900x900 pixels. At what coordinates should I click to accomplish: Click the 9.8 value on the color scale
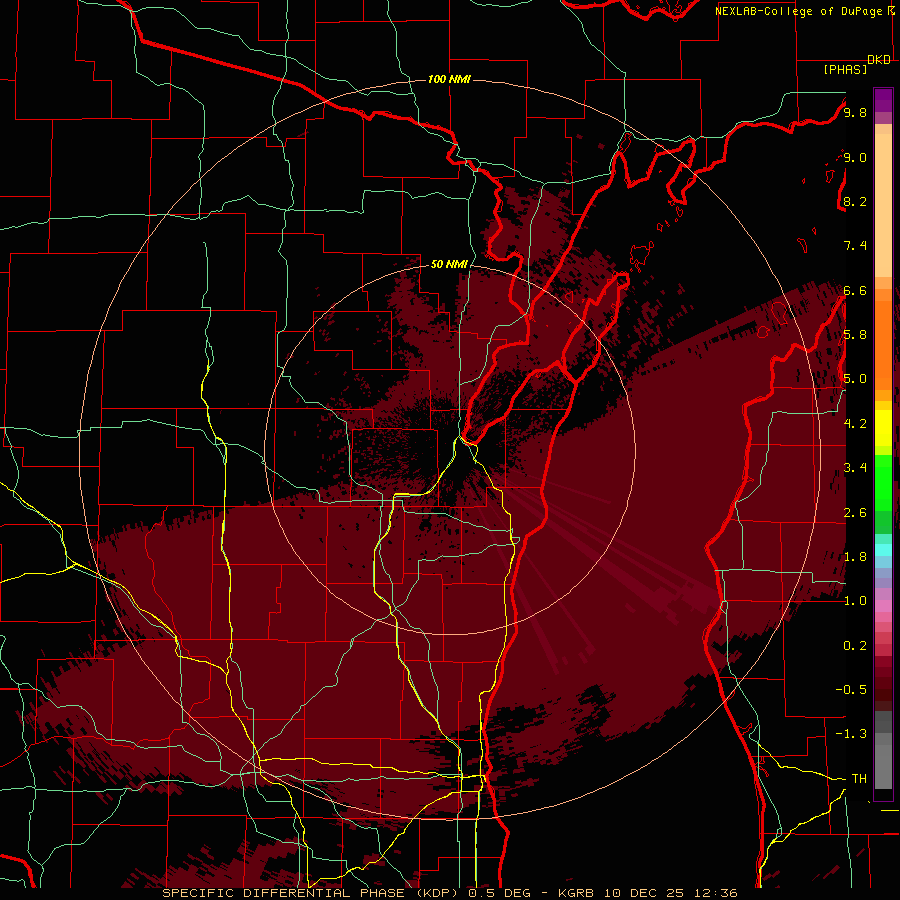855,112
